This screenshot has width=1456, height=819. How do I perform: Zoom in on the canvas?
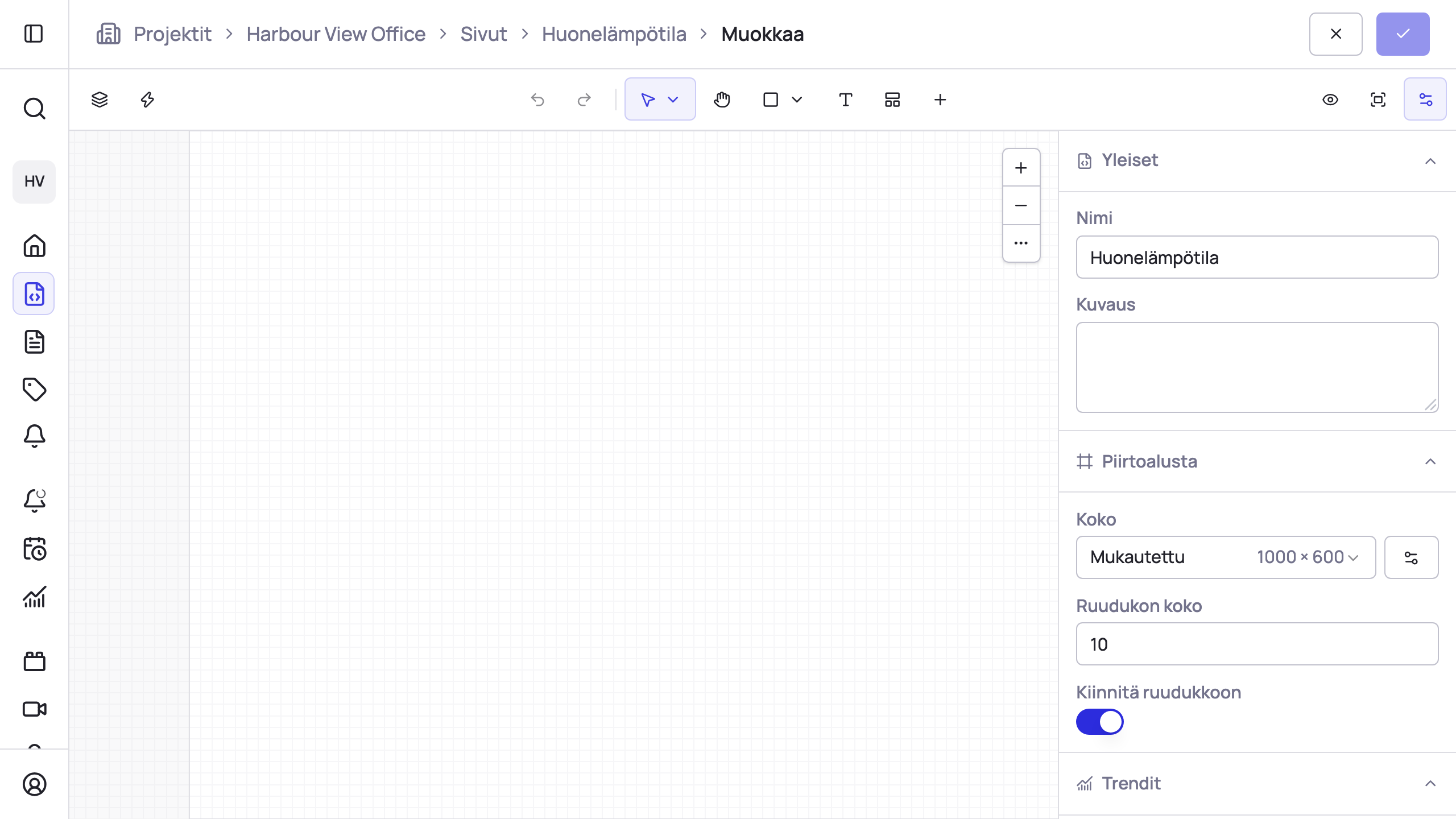tap(1021, 168)
